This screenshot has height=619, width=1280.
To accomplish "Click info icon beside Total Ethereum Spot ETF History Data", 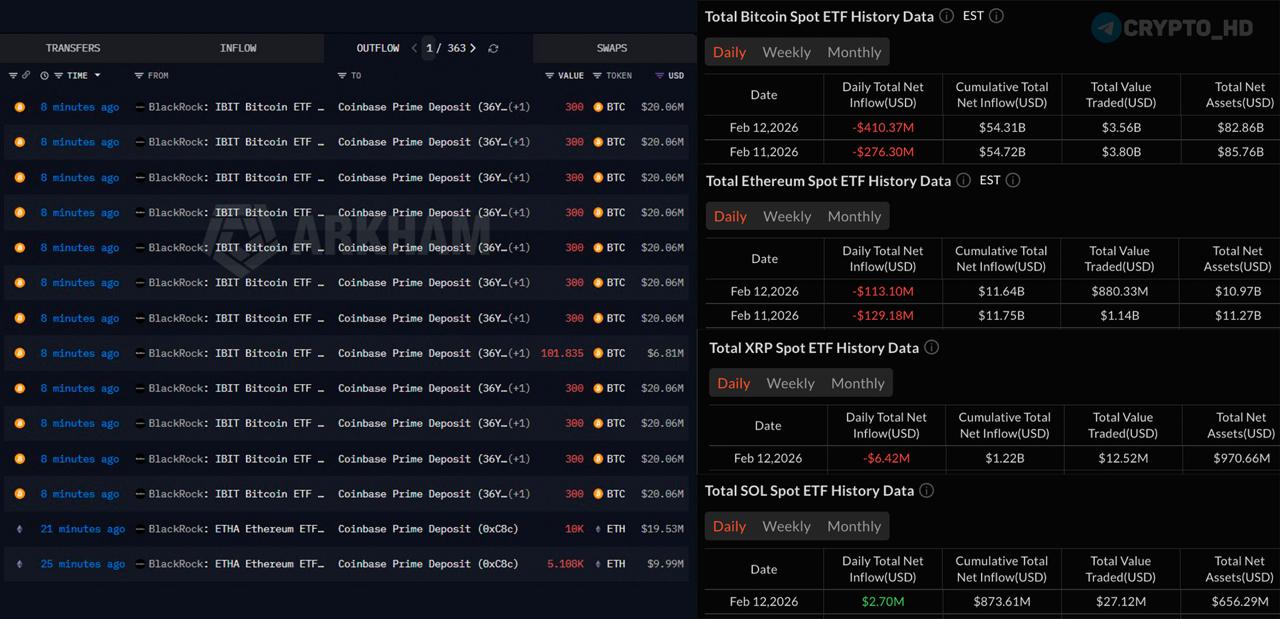I will tap(963, 181).
